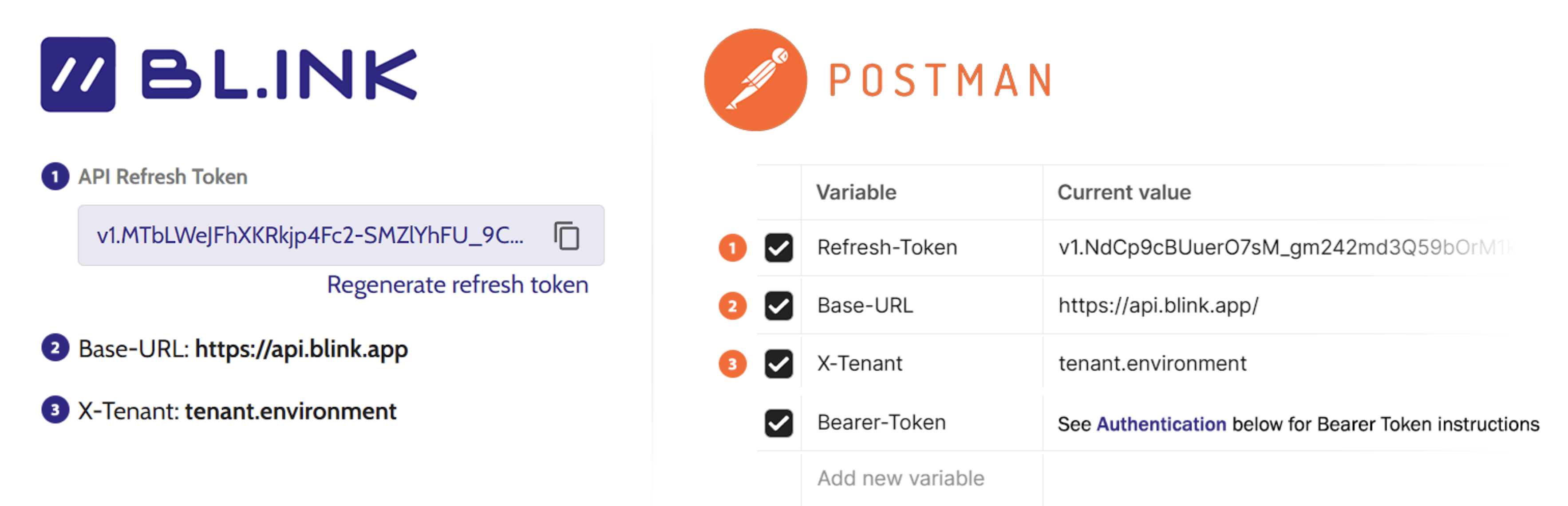The height and width of the screenshot is (506, 1568).
Task: Click the Regenerate refresh token link
Action: [457, 285]
